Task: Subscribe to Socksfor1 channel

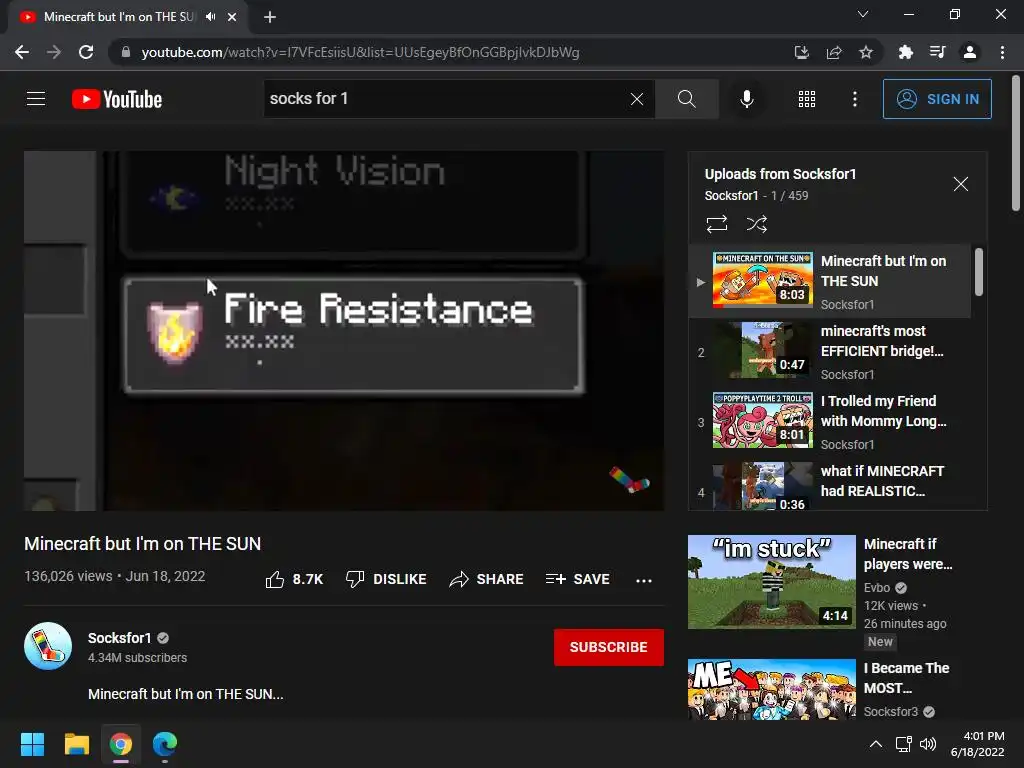Action: pyautogui.click(x=609, y=647)
